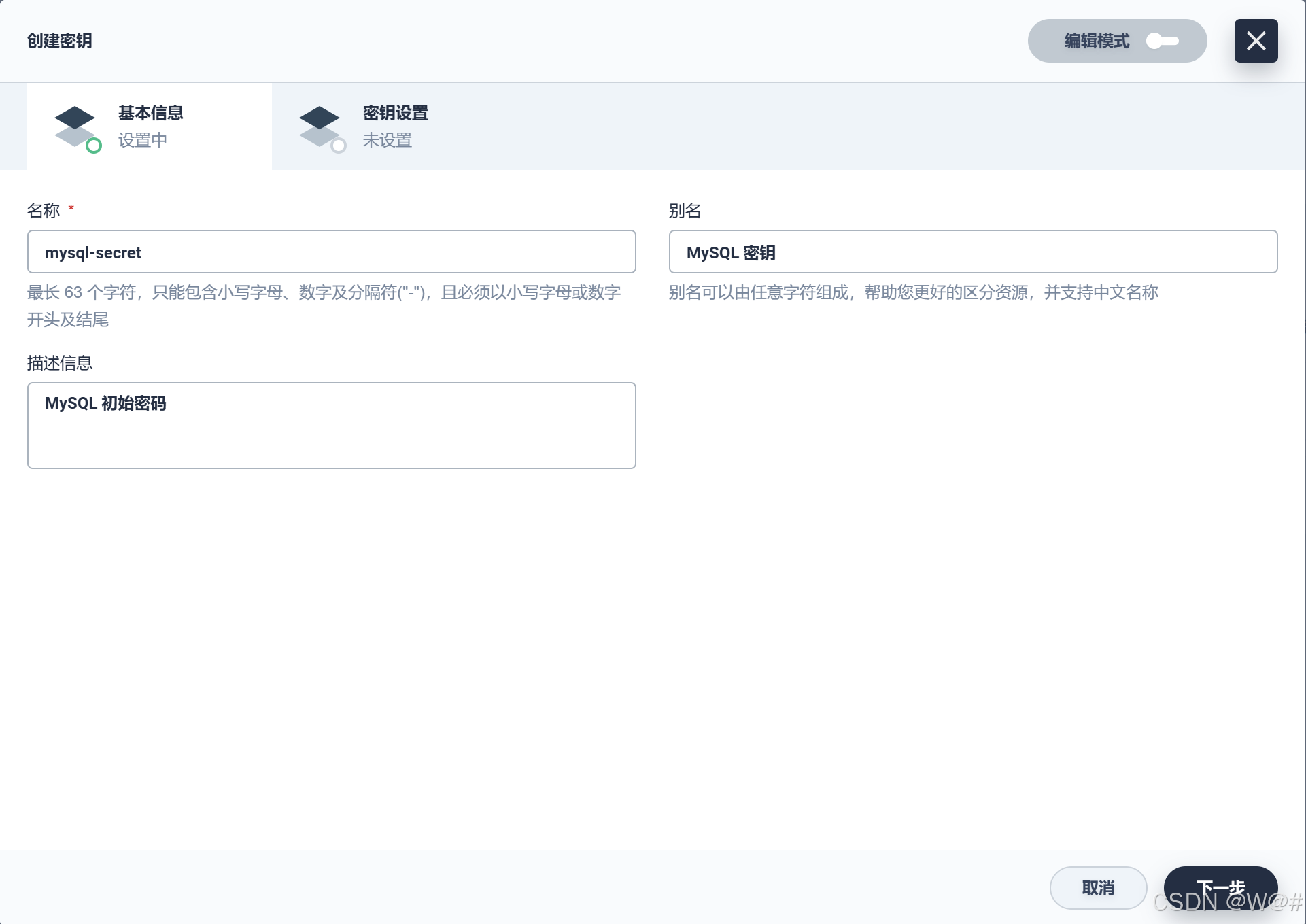Click the 最长 63 个字符 hint text
The width and height of the screenshot is (1306, 924).
click(x=324, y=306)
